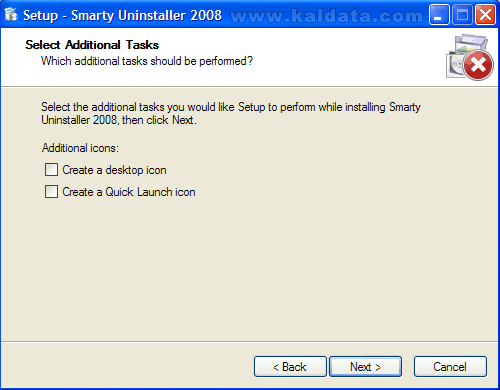The width and height of the screenshot is (500, 390).
Task: Click the installer wizard image at top right
Action: coord(470,57)
